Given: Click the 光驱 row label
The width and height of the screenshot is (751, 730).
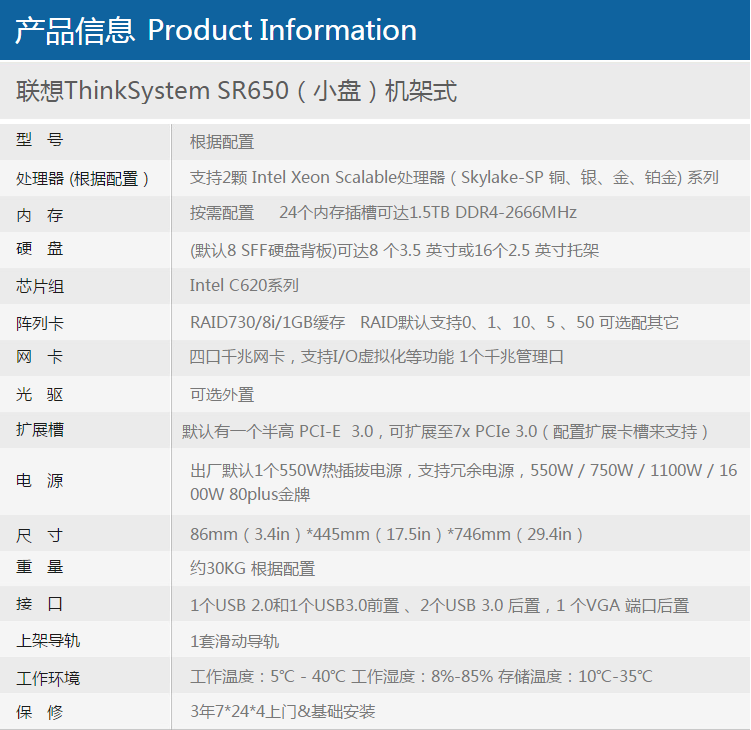Looking at the screenshot, I should pos(40,395).
